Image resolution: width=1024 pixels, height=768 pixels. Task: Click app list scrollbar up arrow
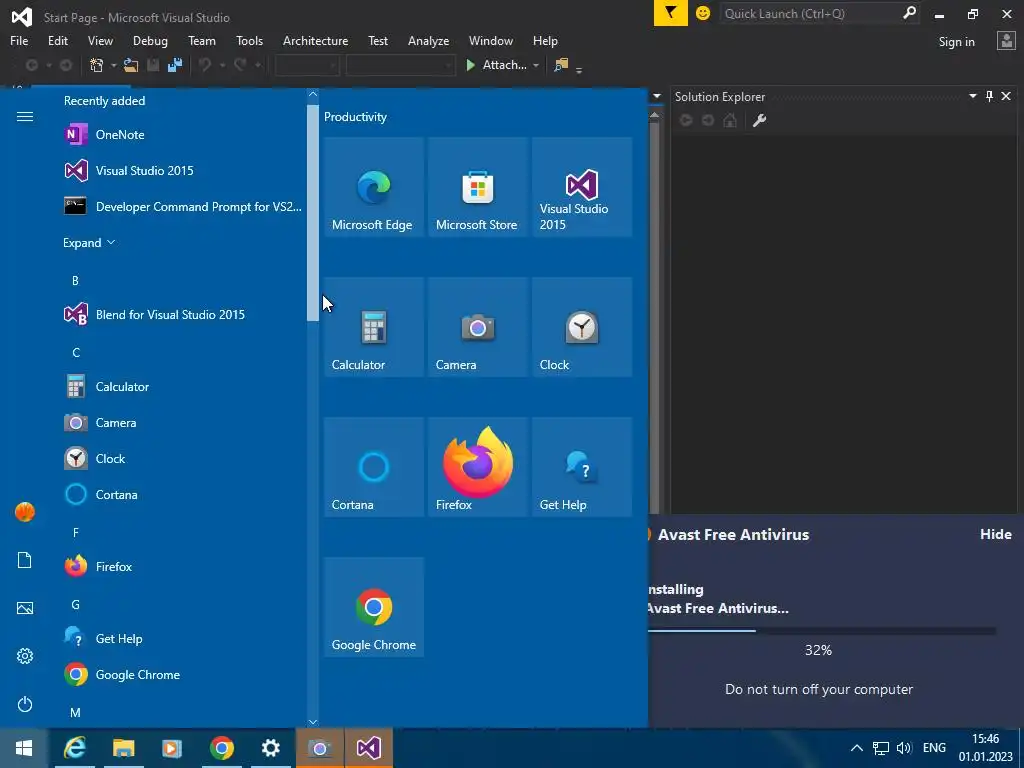click(x=313, y=94)
